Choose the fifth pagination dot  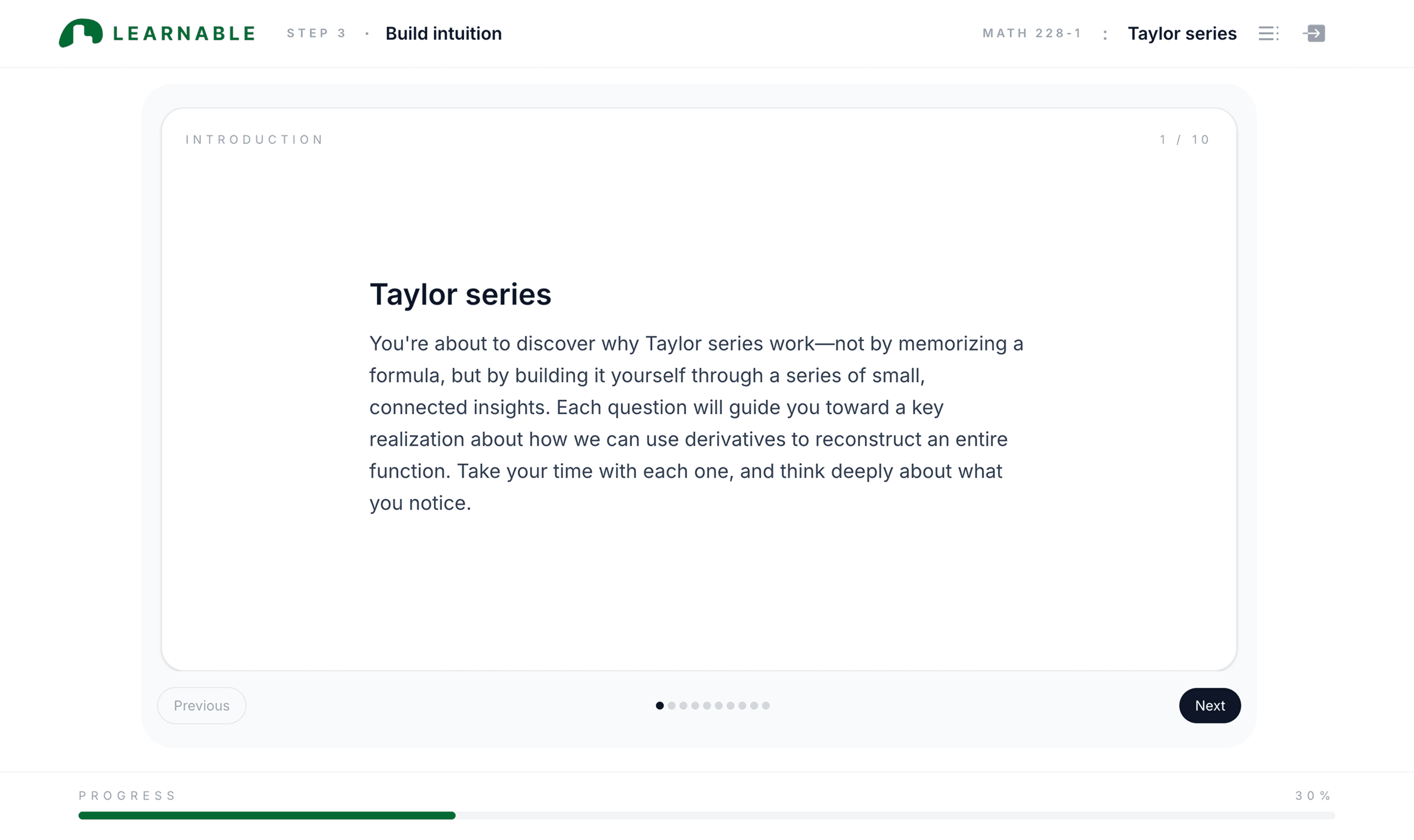tap(707, 705)
